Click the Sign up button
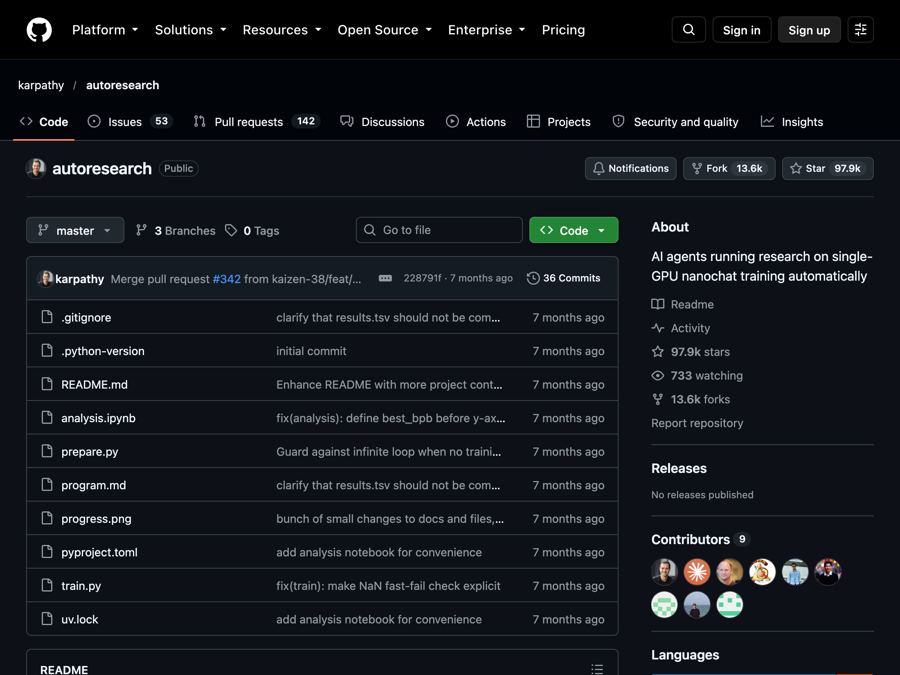This screenshot has height=675, width=900. (x=809, y=30)
